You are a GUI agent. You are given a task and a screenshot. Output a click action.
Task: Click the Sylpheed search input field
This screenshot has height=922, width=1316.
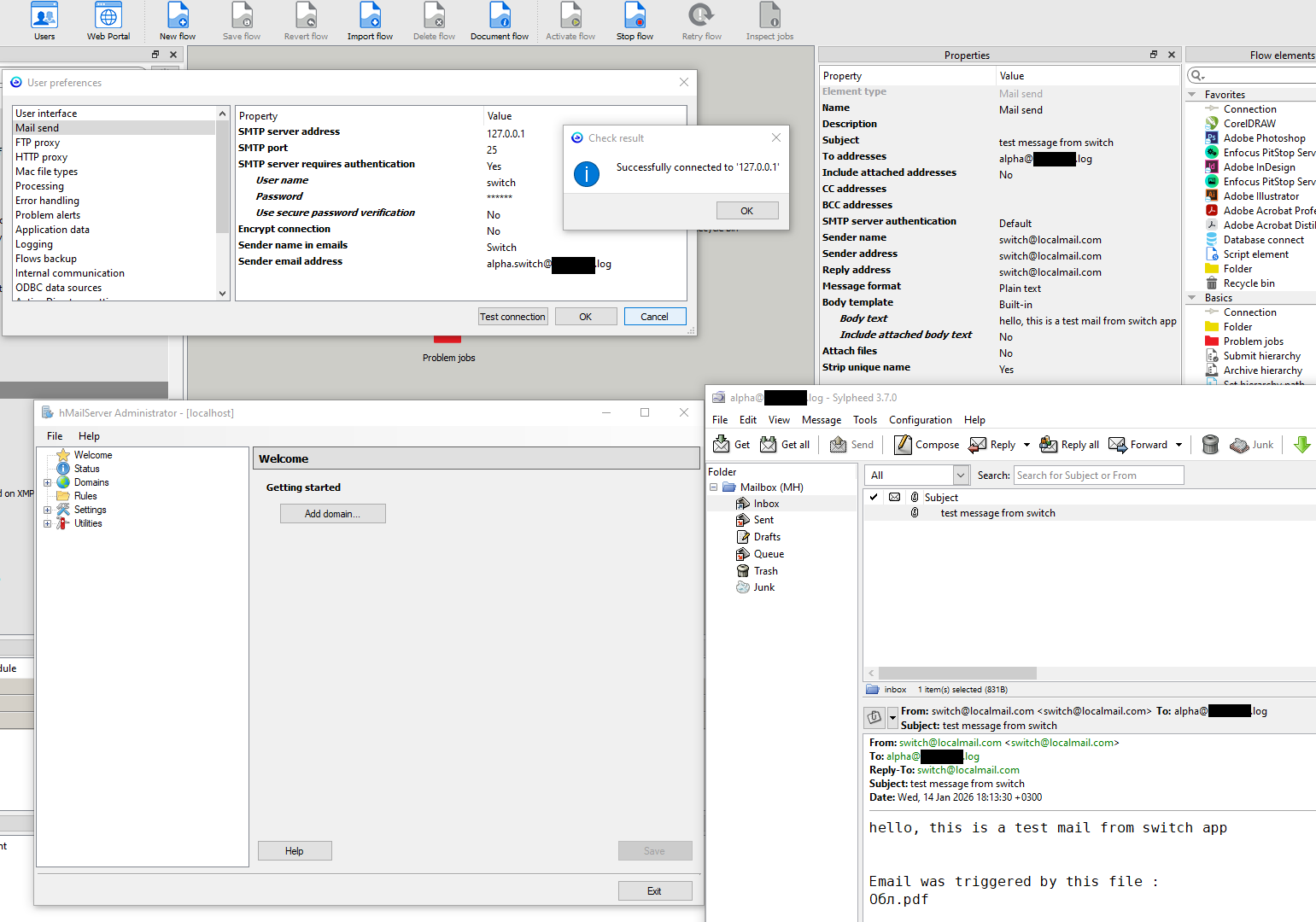[1098, 476]
